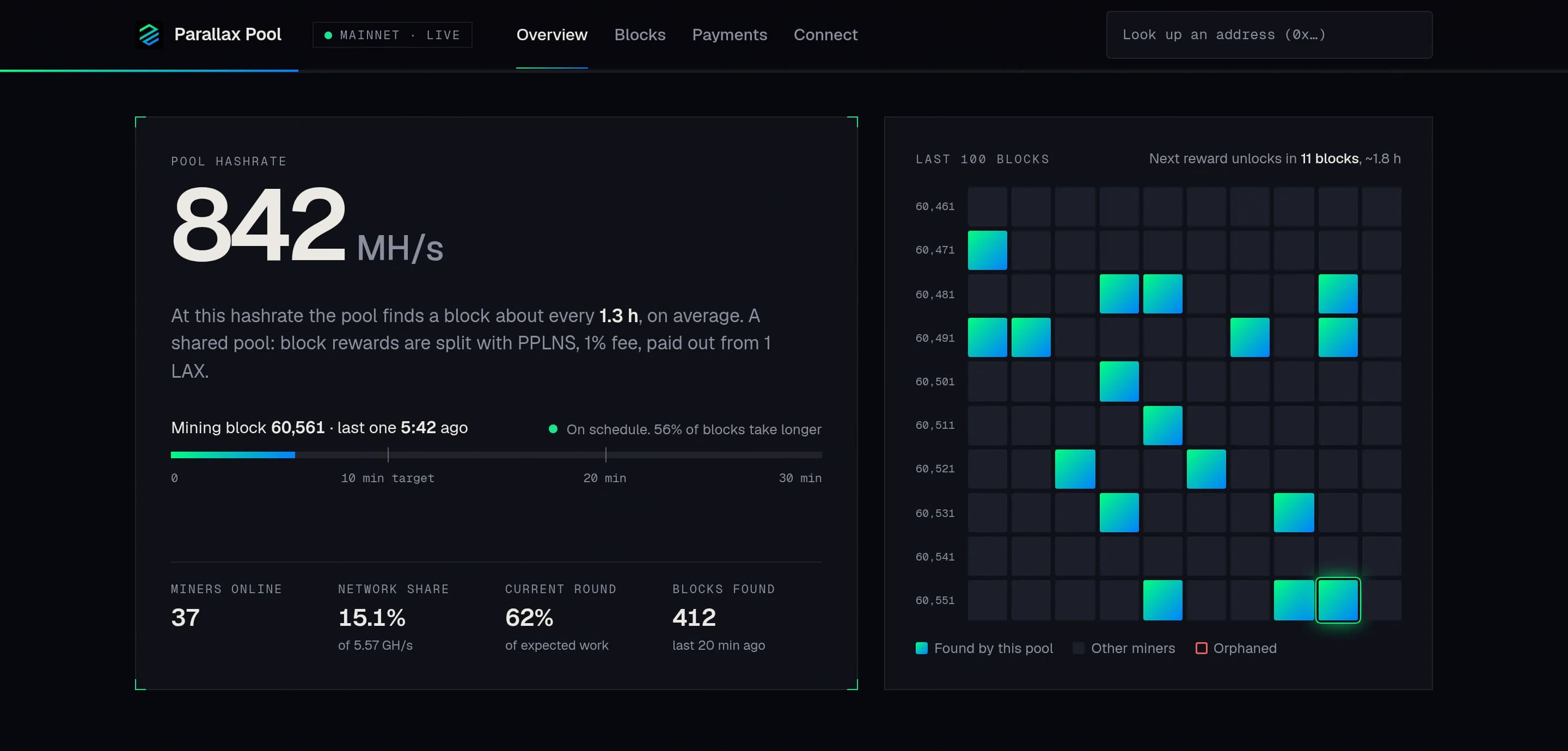
Task: Focus the address lookup field
Action: (1269, 35)
